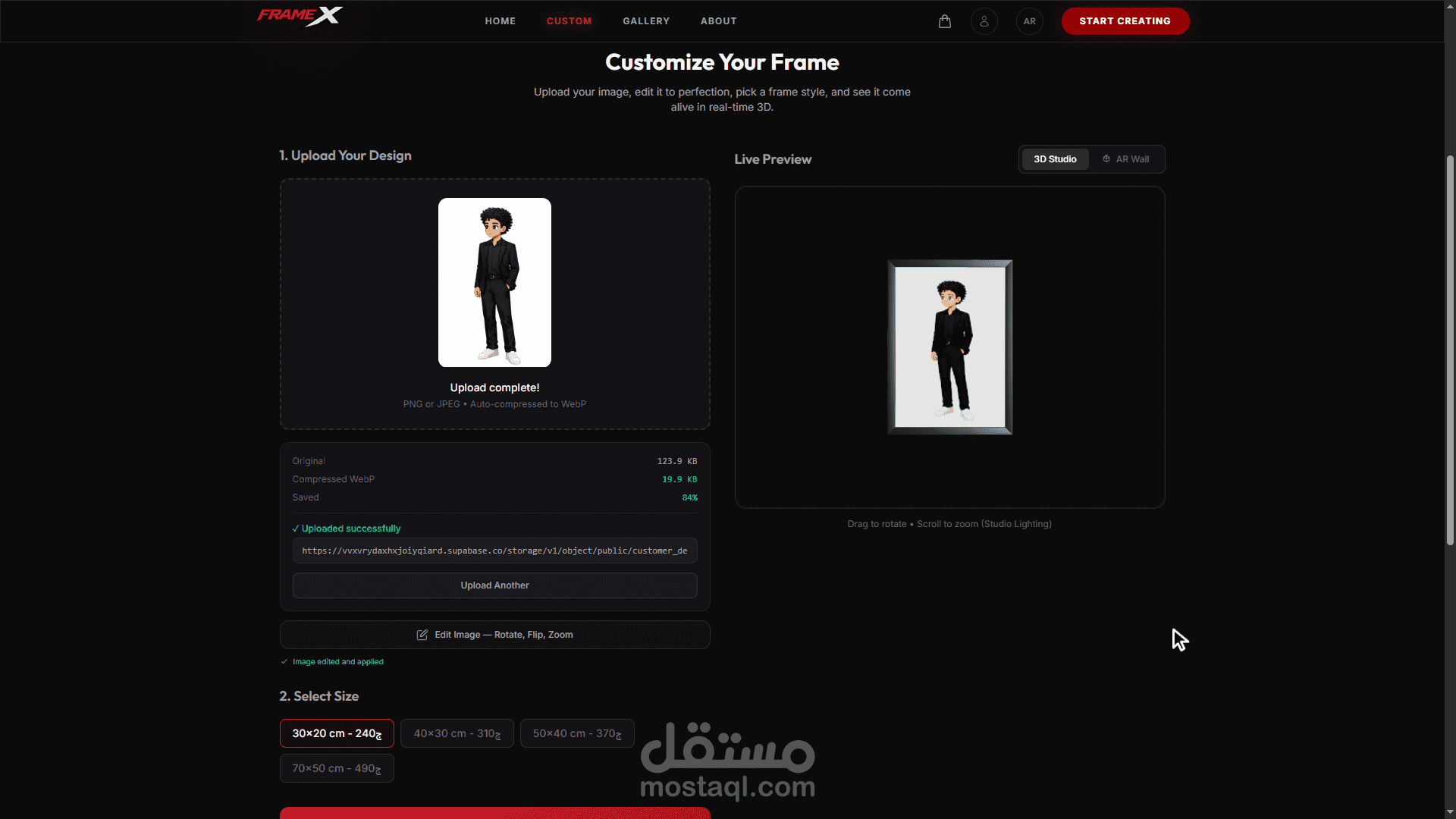Click the 'Upload complete!' text

(494, 388)
